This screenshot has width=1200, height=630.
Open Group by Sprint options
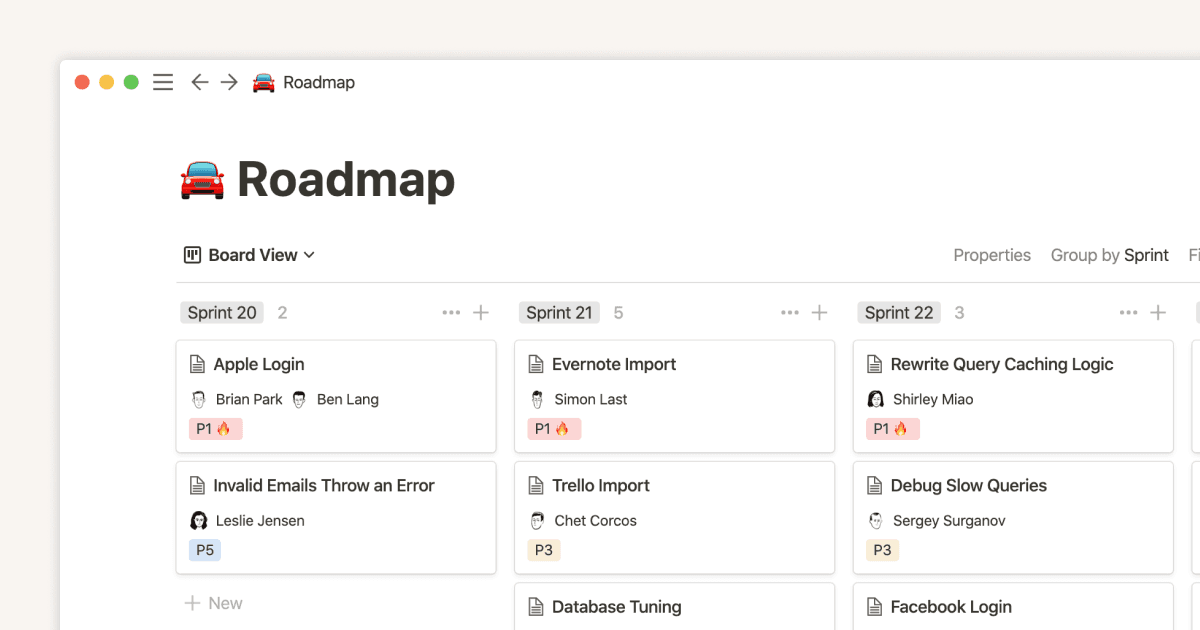click(x=1109, y=255)
